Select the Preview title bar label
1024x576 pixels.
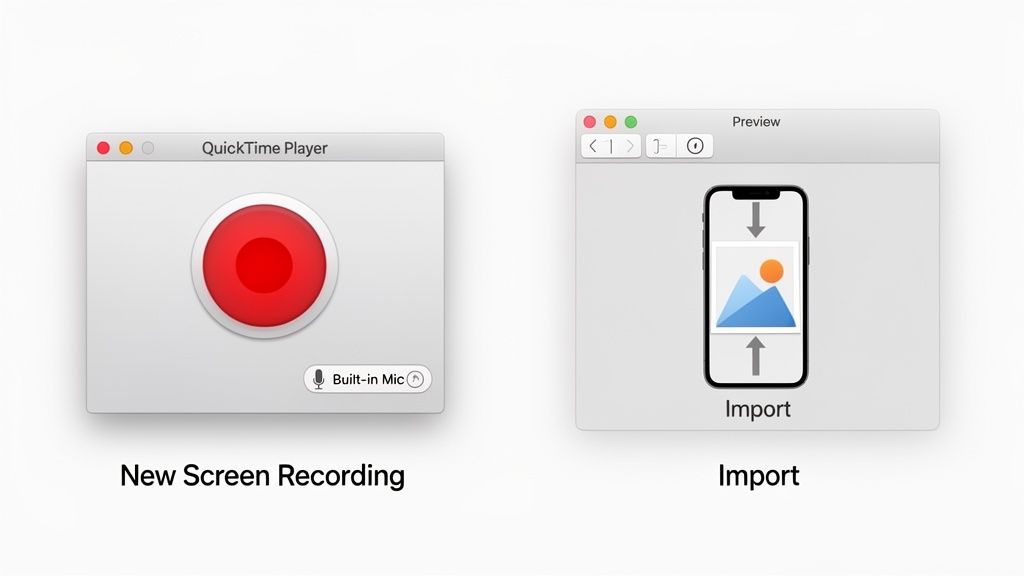coord(756,121)
